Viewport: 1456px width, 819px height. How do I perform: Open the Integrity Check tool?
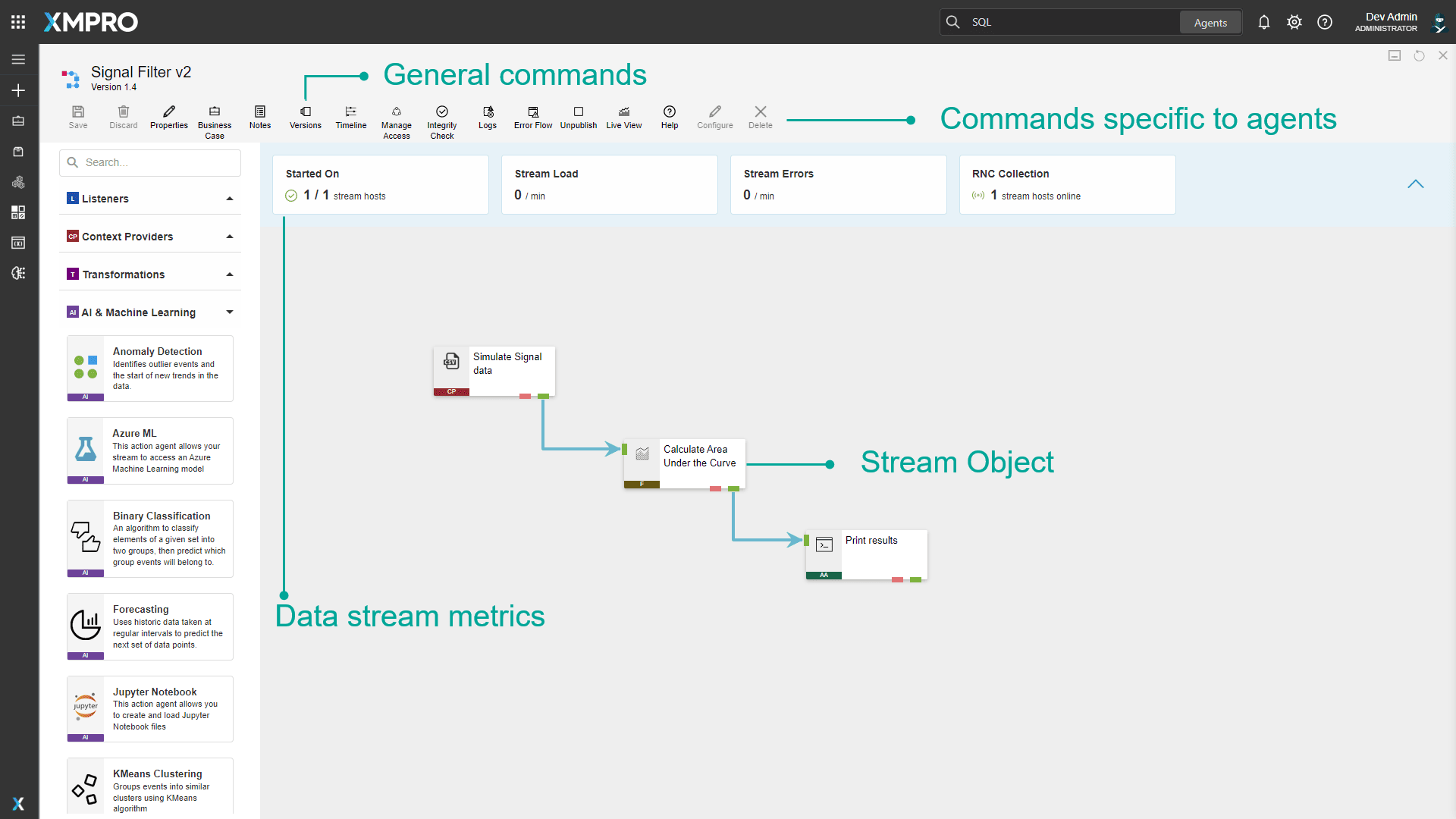click(x=441, y=118)
